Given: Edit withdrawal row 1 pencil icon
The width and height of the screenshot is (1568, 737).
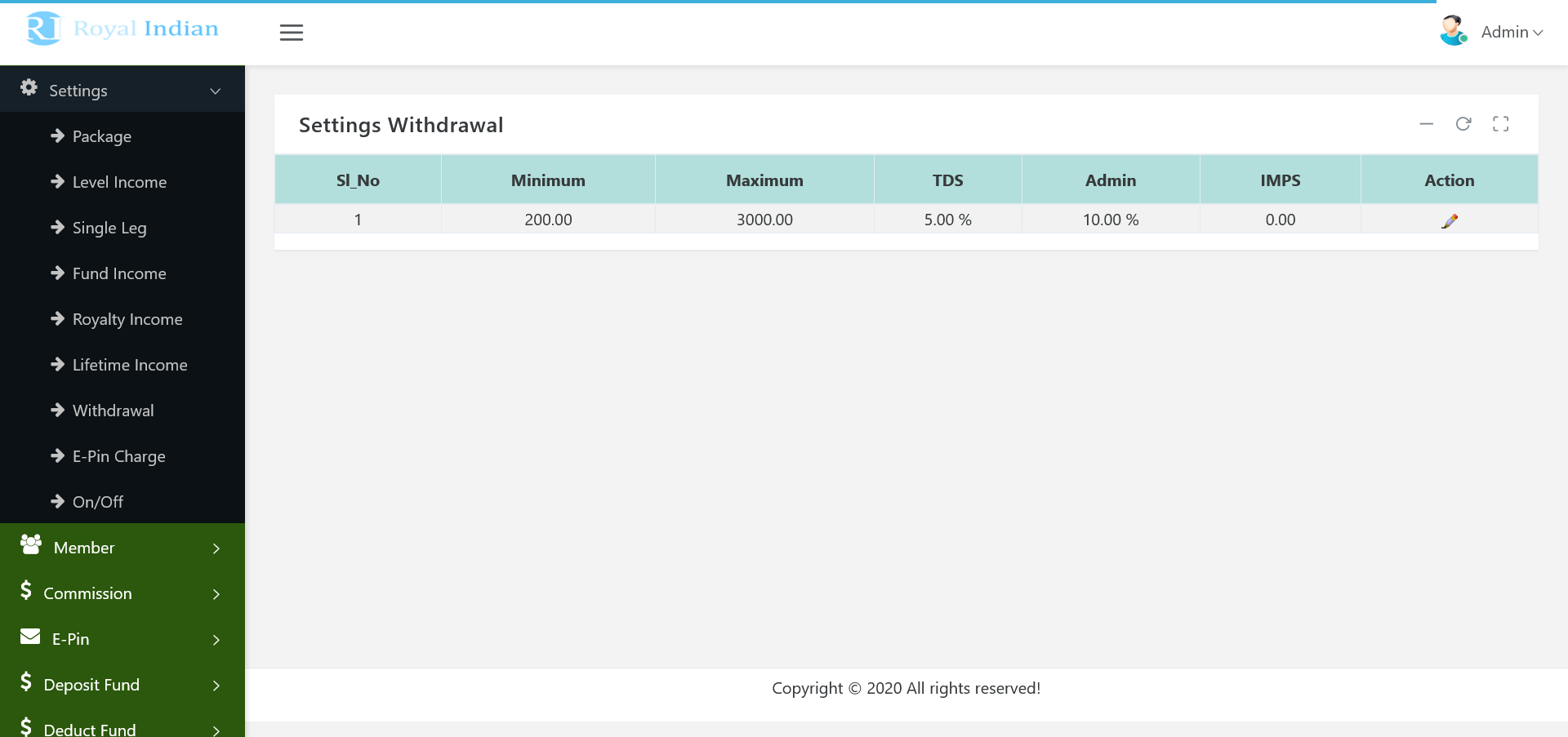Looking at the screenshot, I should [1450, 220].
